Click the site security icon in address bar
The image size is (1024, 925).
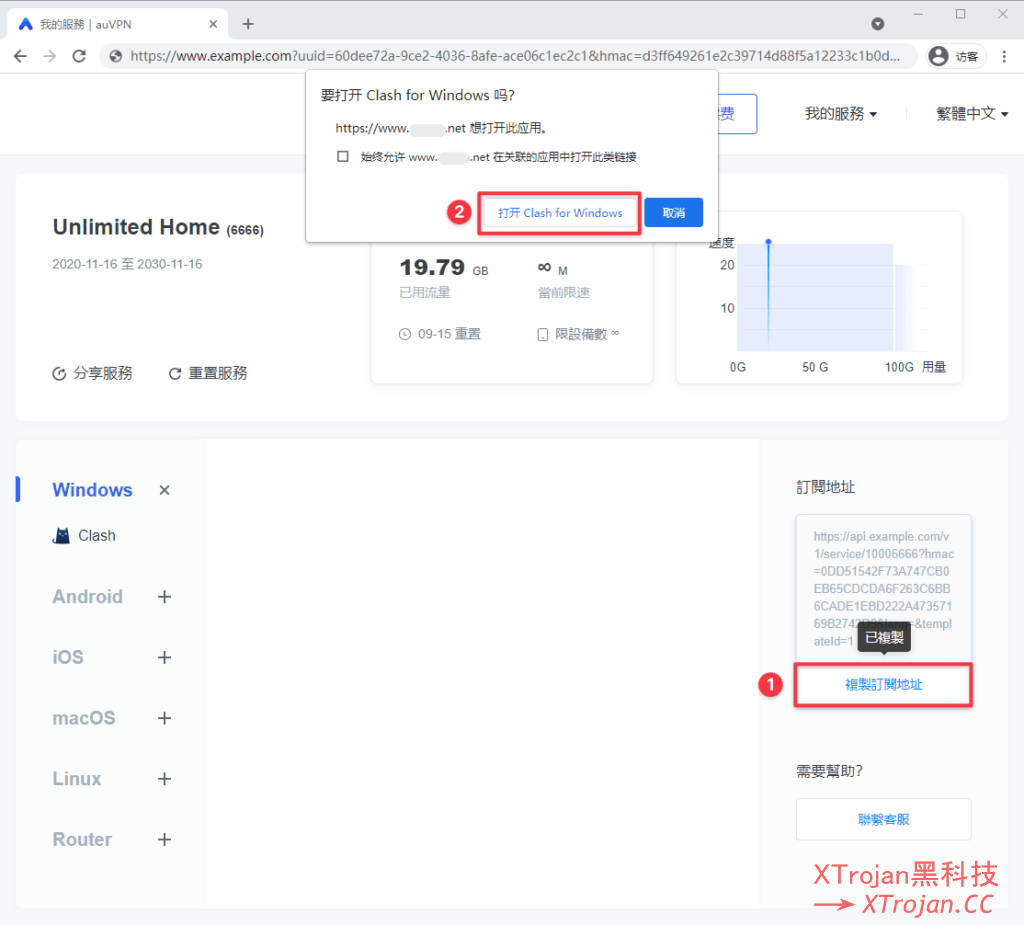(x=115, y=57)
